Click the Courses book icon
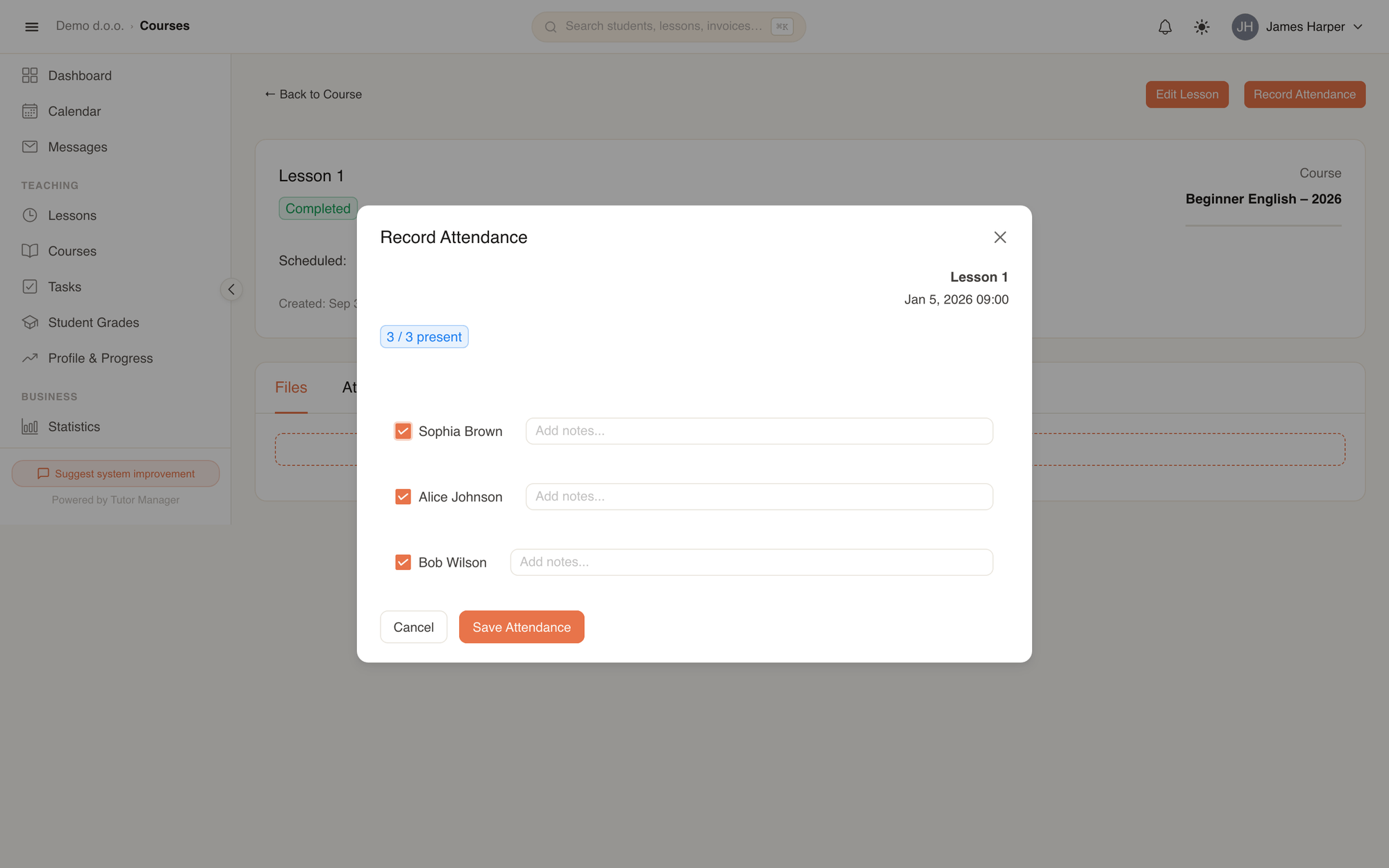The image size is (1389, 868). click(x=30, y=251)
